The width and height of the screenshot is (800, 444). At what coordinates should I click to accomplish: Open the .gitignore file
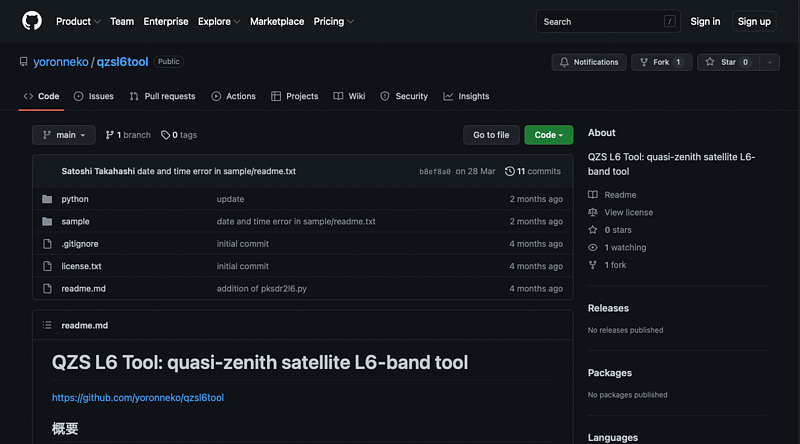click(80, 244)
